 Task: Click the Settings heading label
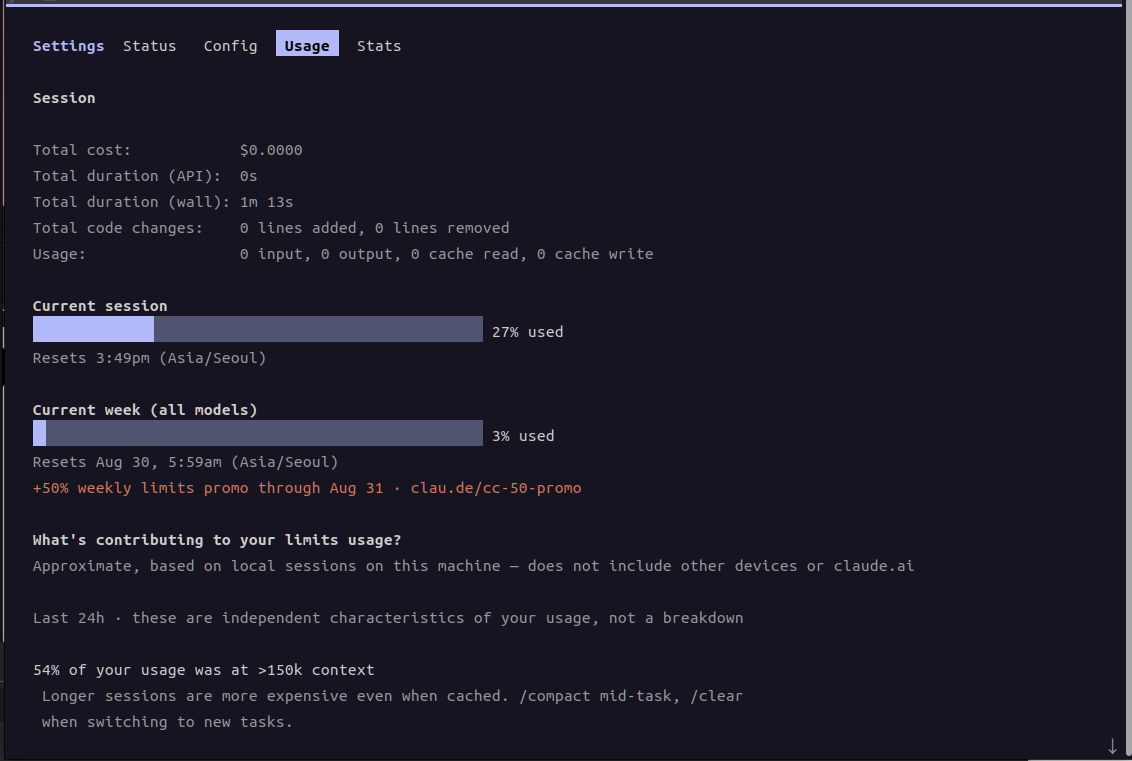pyautogui.click(x=69, y=45)
